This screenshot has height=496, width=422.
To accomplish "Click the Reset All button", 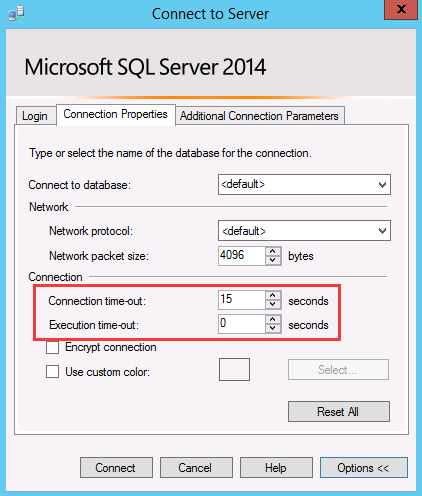I will pyautogui.click(x=339, y=412).
